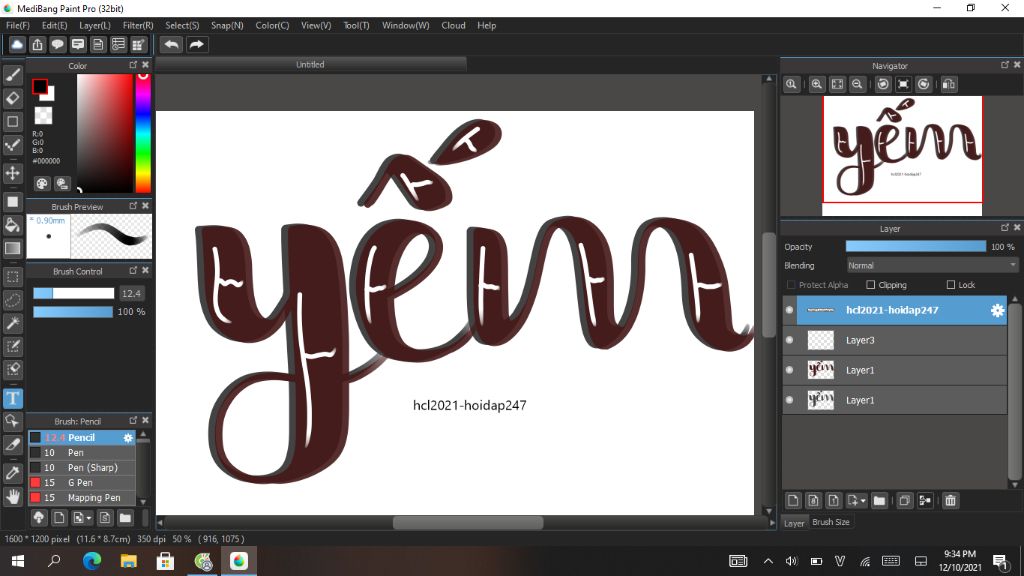Click the share/export icon in top toolbar
Viewport: 1024px width, 576px height.
coord(37,44)
